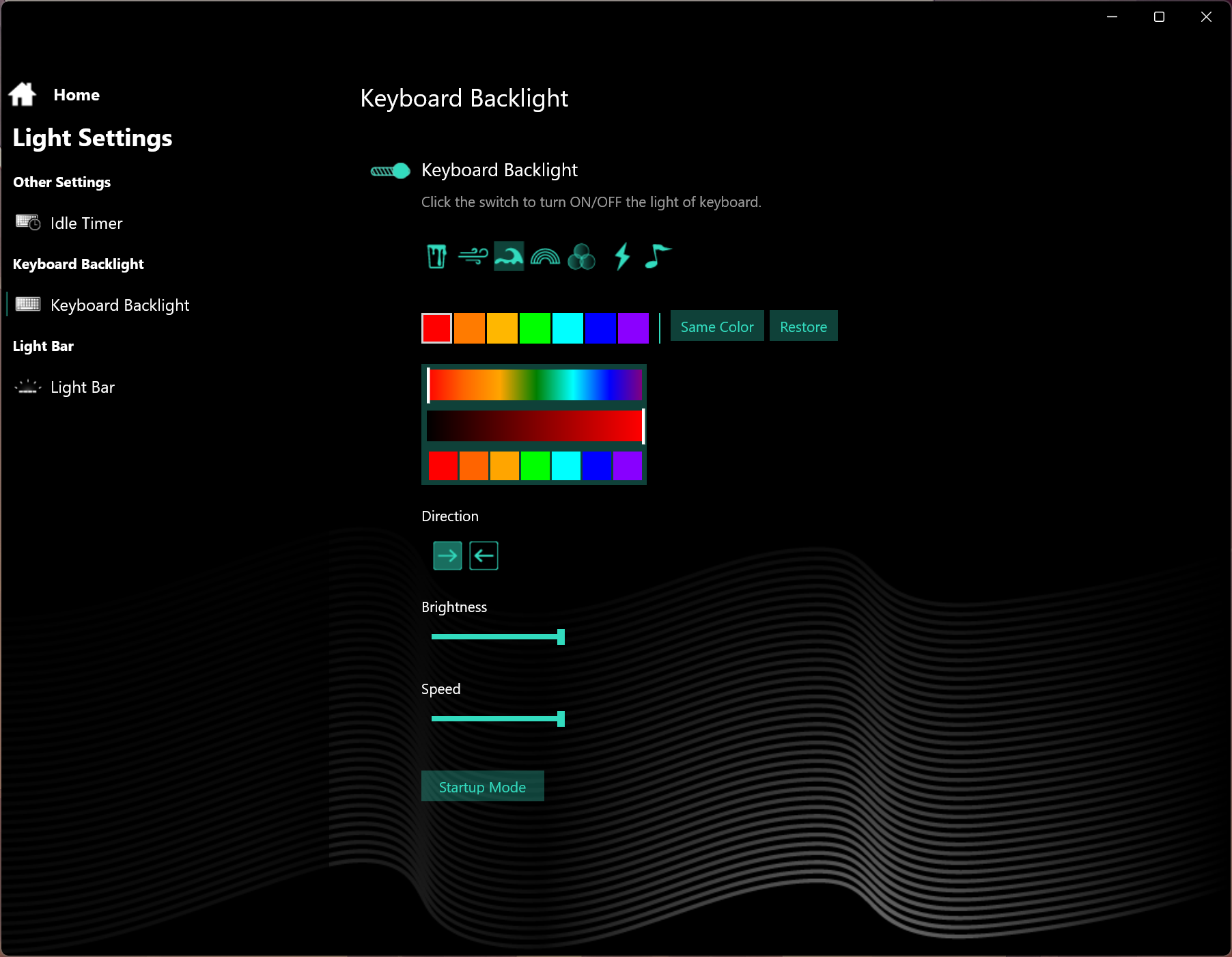Select the wave lighting effect icon
Screen dimensions: 1232x957
[x=509, y=257]
